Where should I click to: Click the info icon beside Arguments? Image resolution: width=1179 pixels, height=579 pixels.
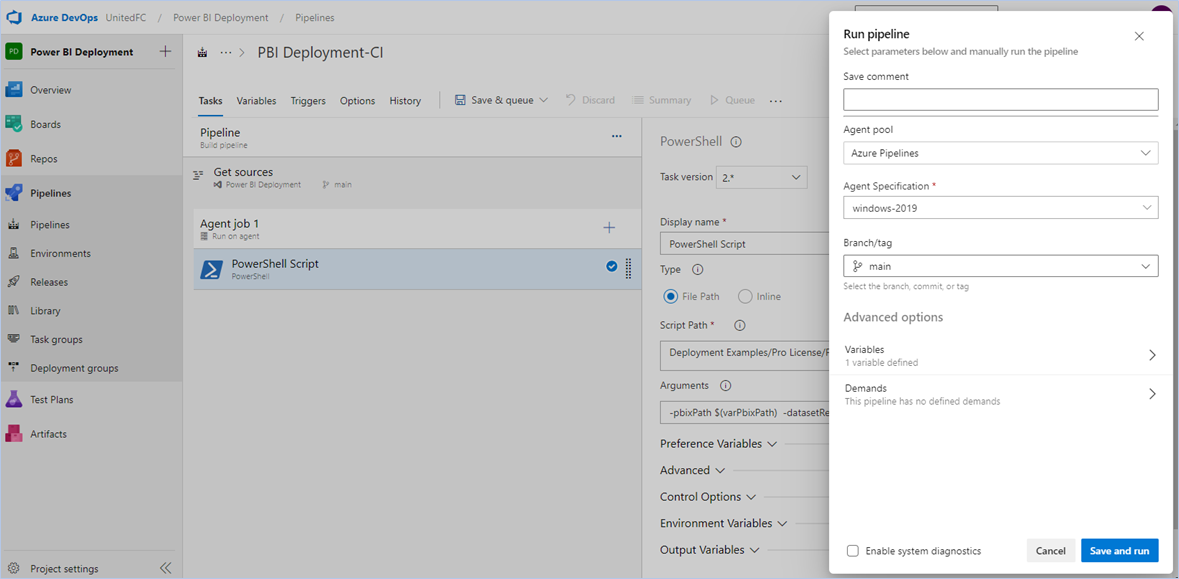click(x=726, y=385)
